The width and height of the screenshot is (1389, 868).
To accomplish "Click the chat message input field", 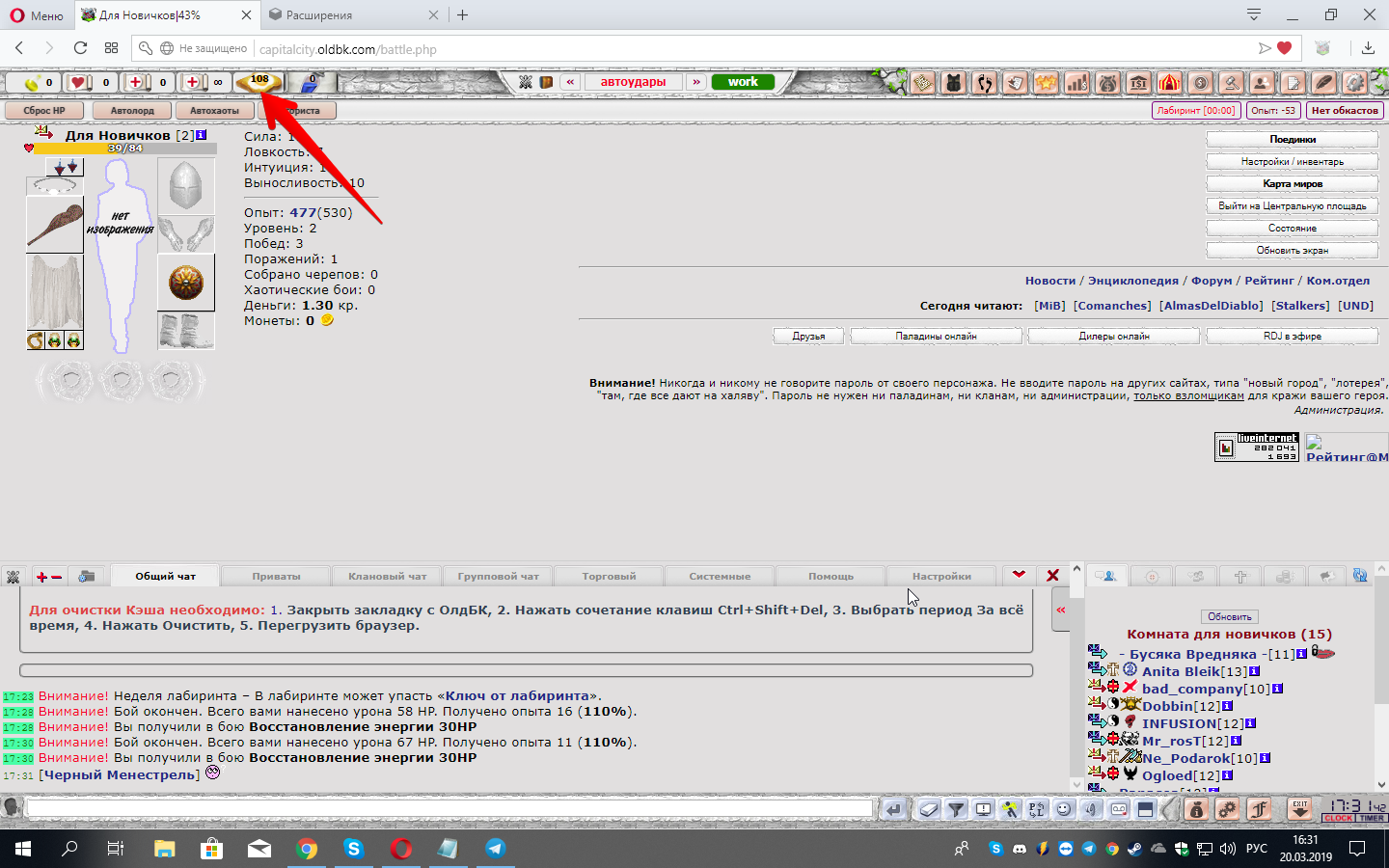I will click(449, 808).
